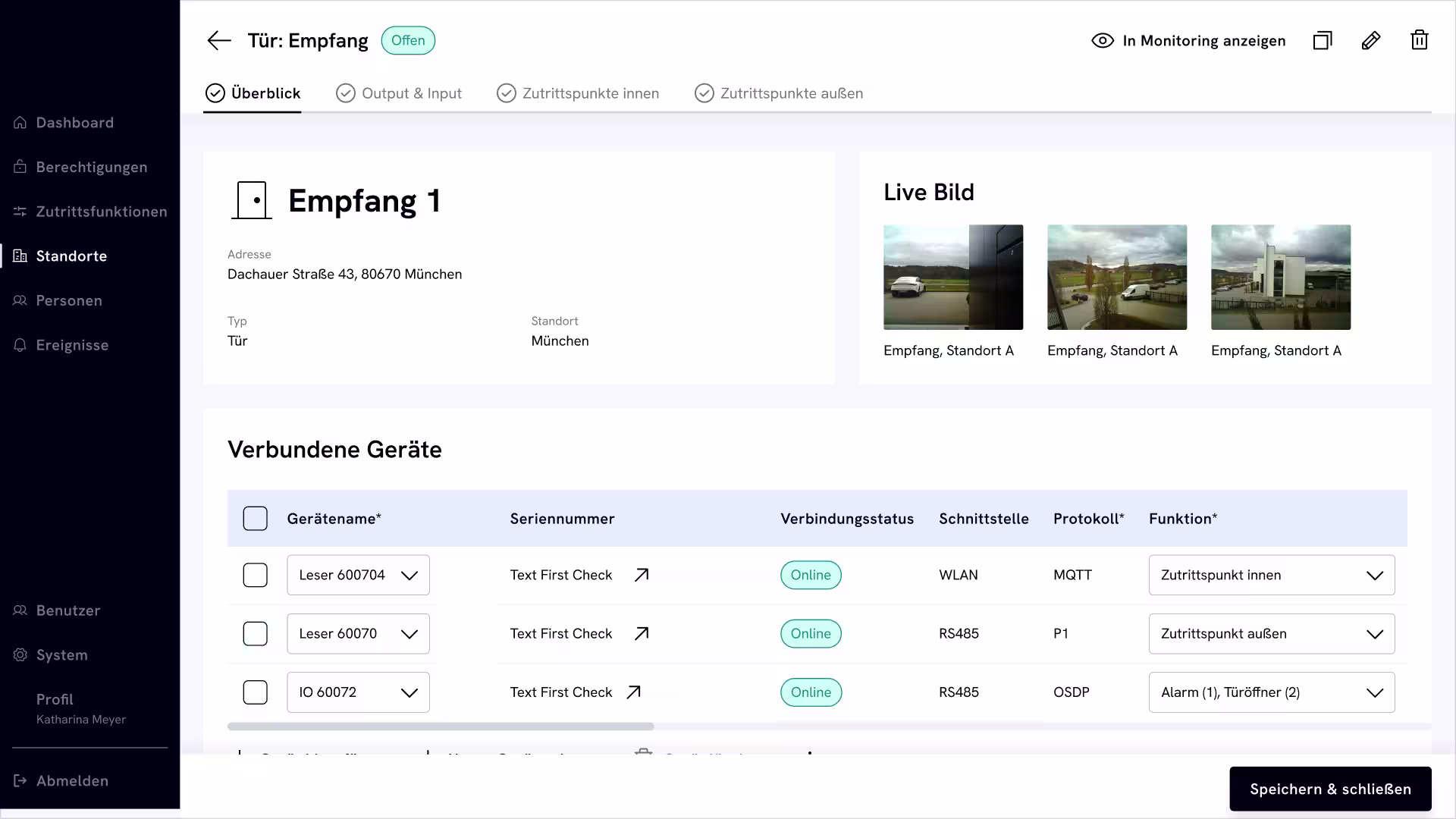
Task: Click the Verbindungsstatus column header
Action: pos(847,519)
